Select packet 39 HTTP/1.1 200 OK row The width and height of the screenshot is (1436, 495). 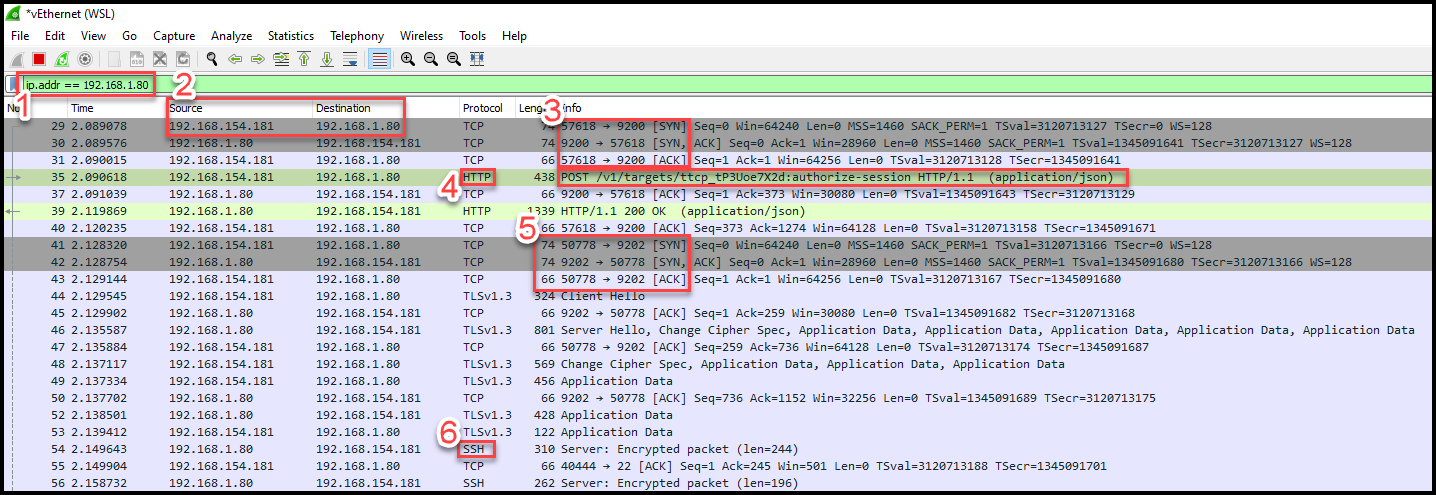point(718,211)
